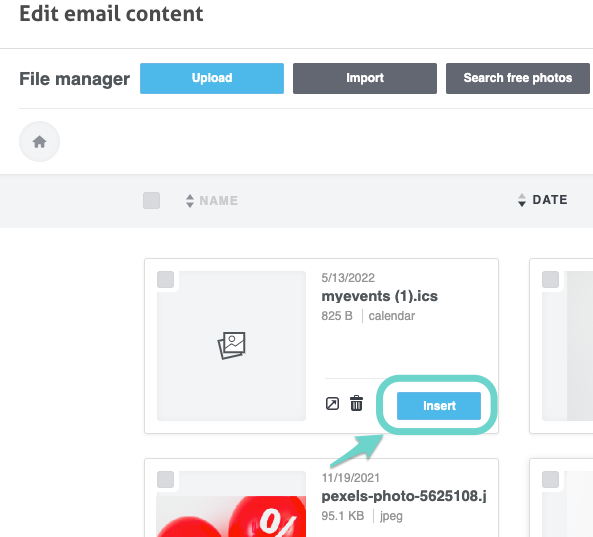Click the NAME column header

tap(219, 200)
